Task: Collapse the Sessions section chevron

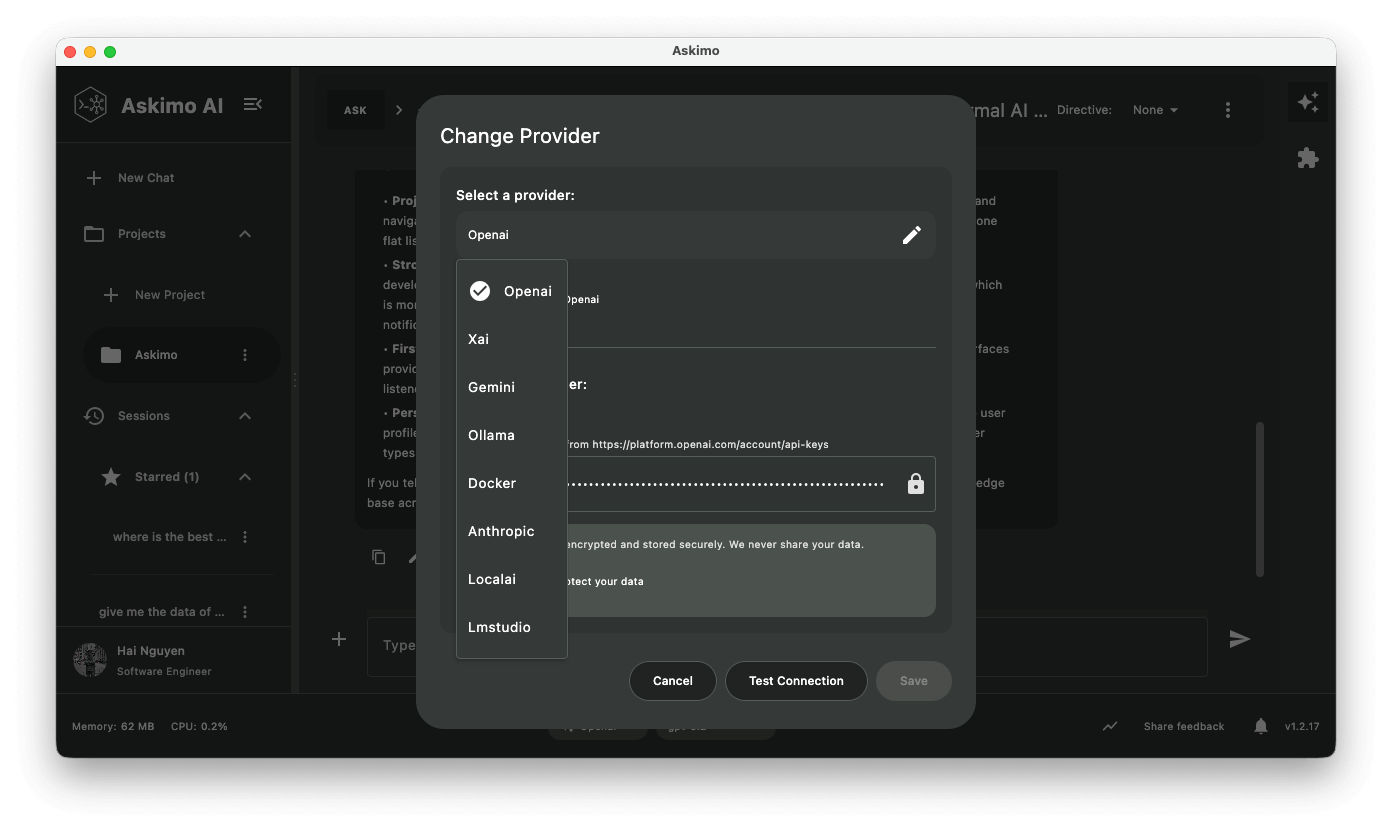Action: 245,416
